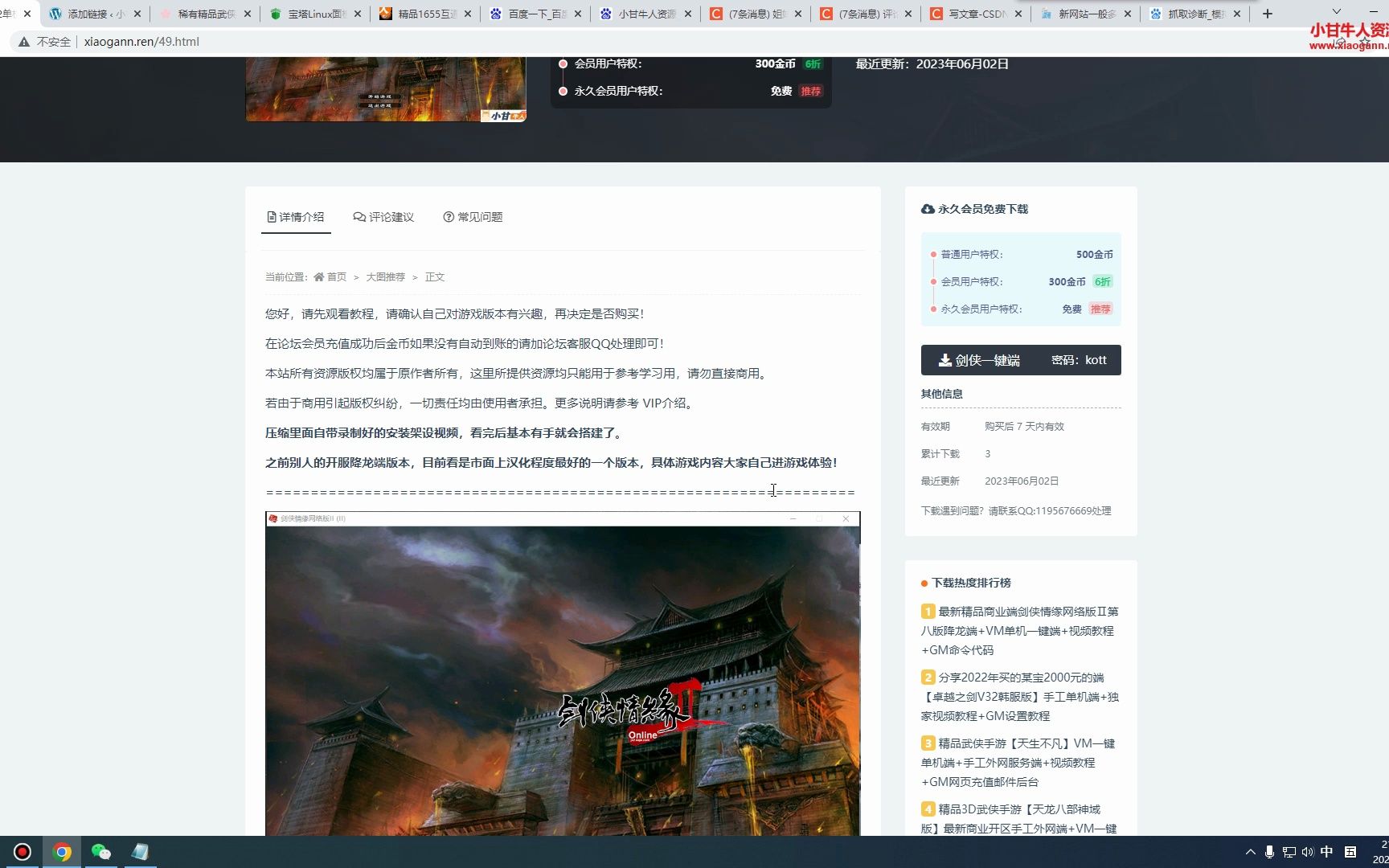1389x868 pixels.
Task: Open a new browser tab
Action: click(x=1268, y=14)
